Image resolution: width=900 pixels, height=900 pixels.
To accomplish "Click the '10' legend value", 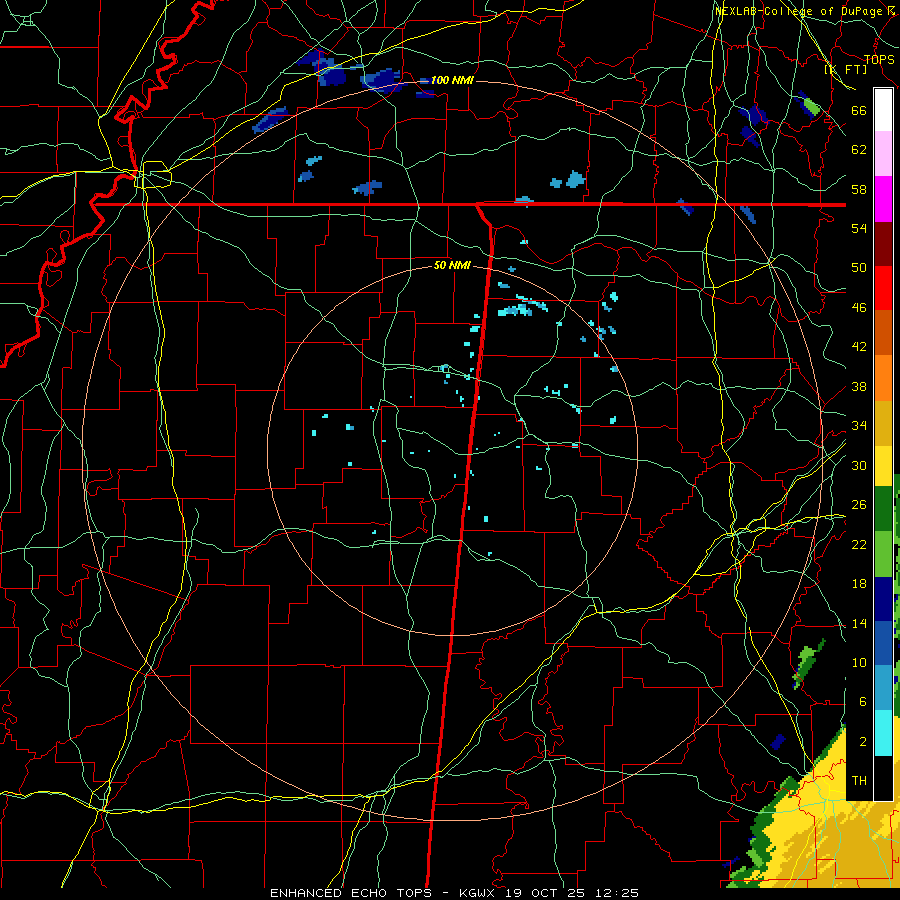I will pos(859,662).
